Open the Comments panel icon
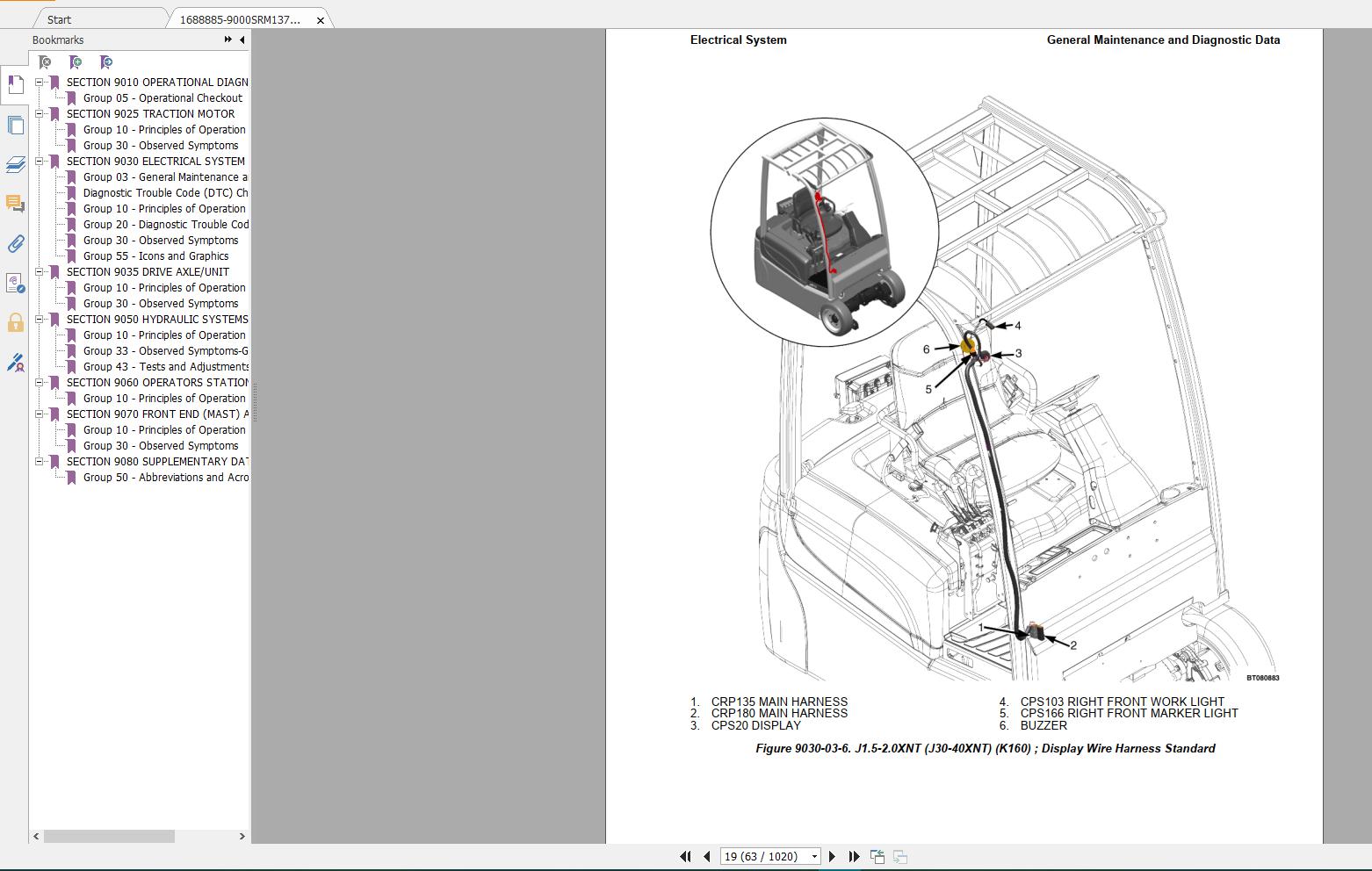Screen dimensions: 1372x871 pos(15,204)
